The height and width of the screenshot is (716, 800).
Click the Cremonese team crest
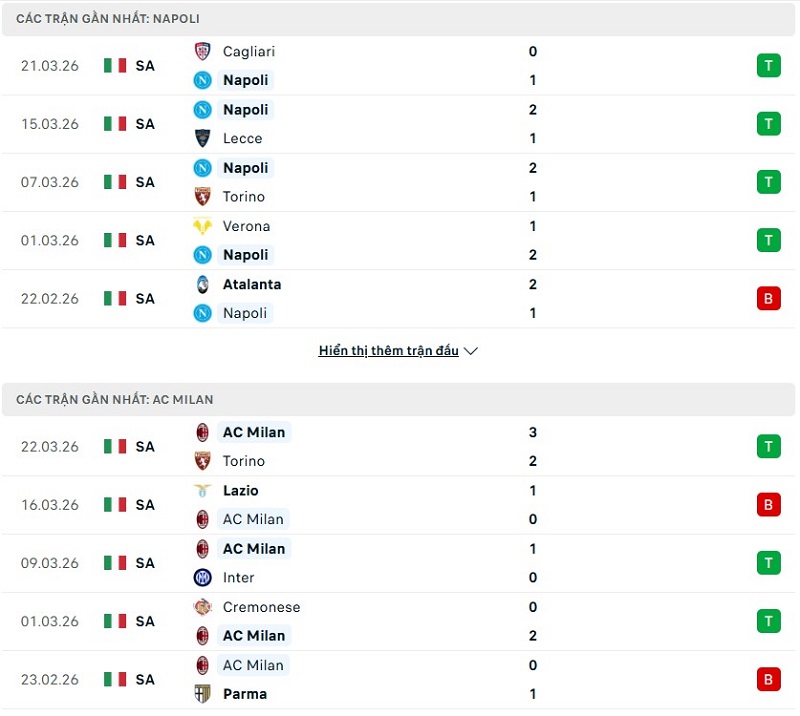[x=205, y=606]
